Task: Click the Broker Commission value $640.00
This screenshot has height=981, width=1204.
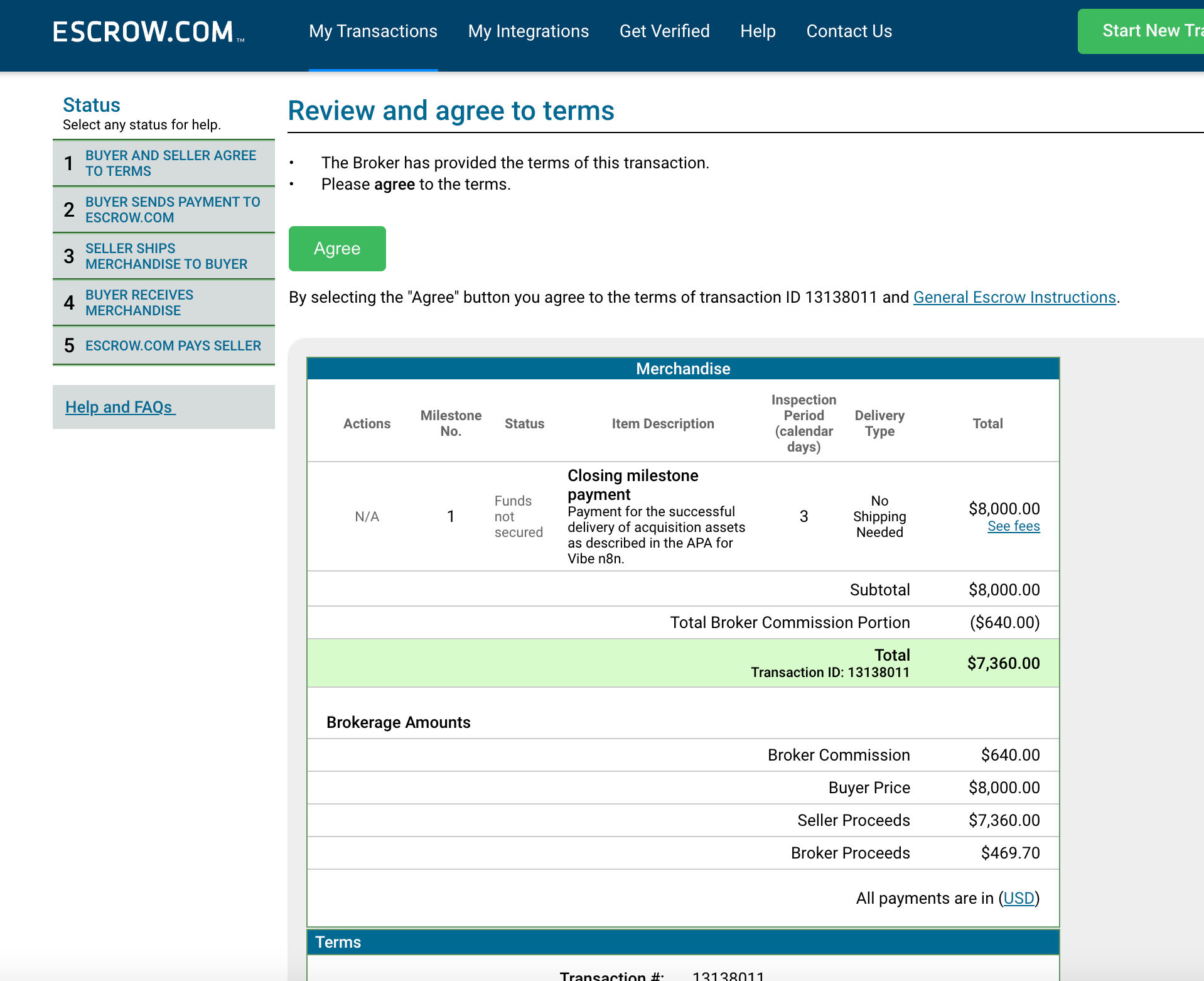Action: tap(1010, 755)
